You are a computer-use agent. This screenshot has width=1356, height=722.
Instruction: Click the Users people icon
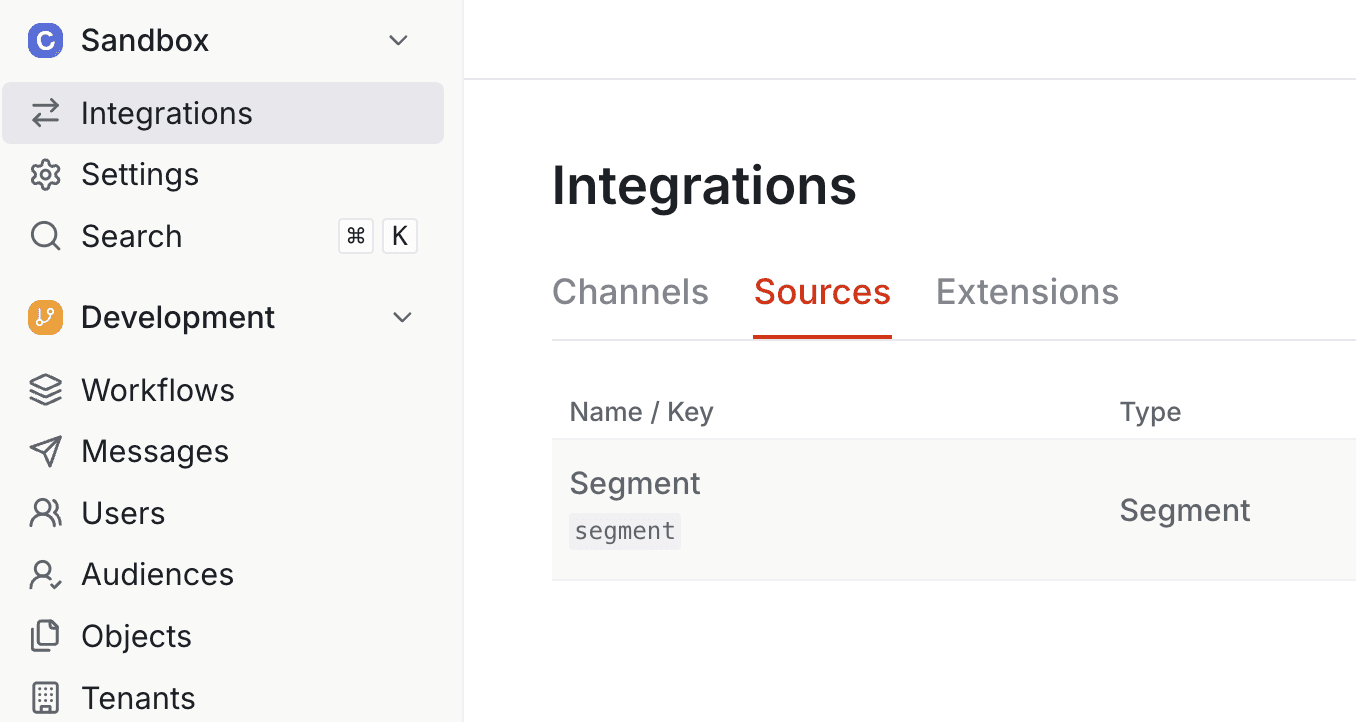tap(46, 514)
